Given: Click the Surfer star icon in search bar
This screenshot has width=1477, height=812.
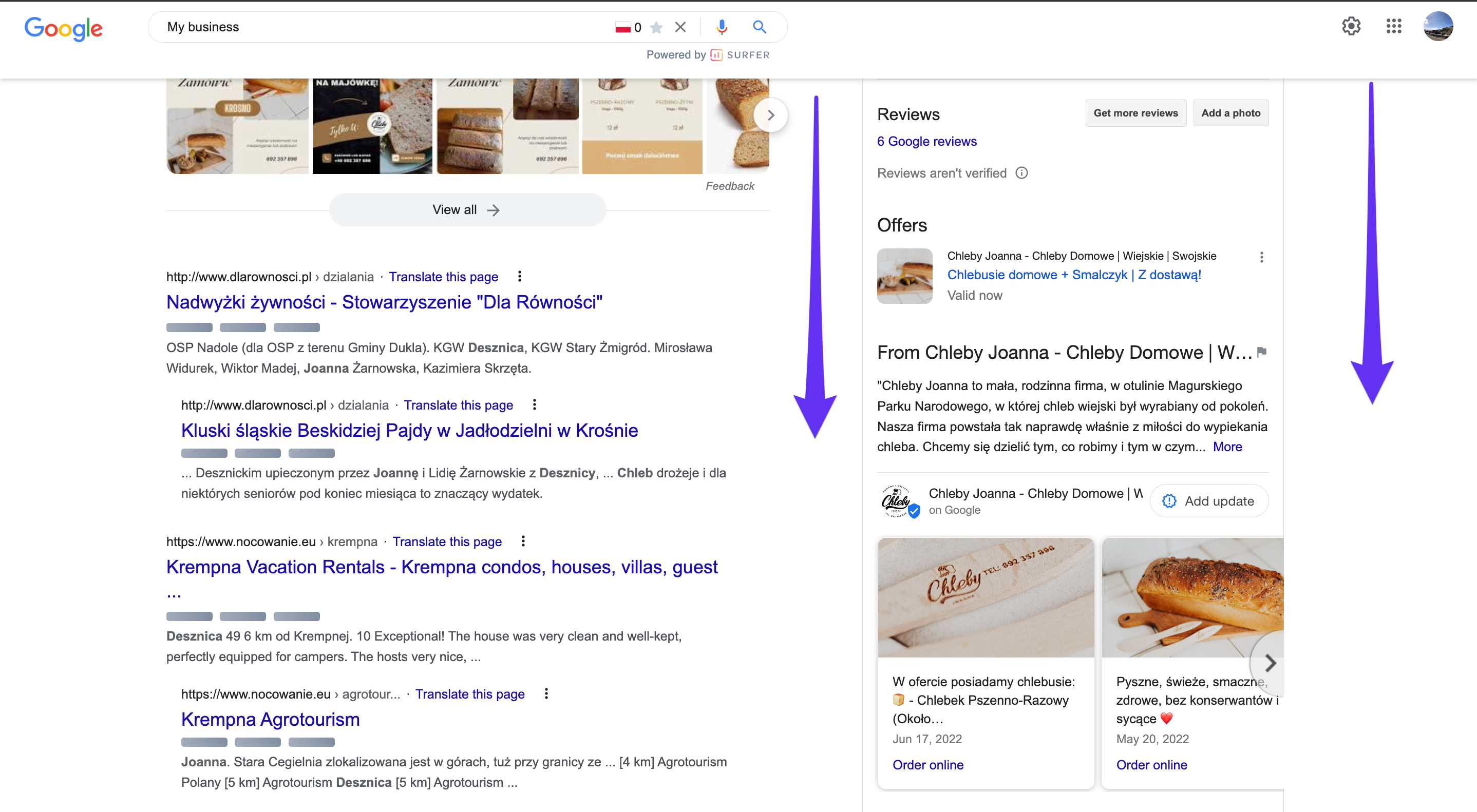Looking at the screenshot, I should (656, 28).
